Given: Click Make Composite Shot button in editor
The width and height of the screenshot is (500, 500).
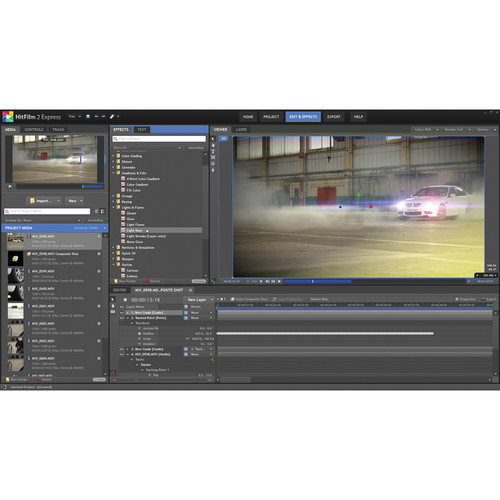Looking at the screenshot, I should [x=249, y=299].
